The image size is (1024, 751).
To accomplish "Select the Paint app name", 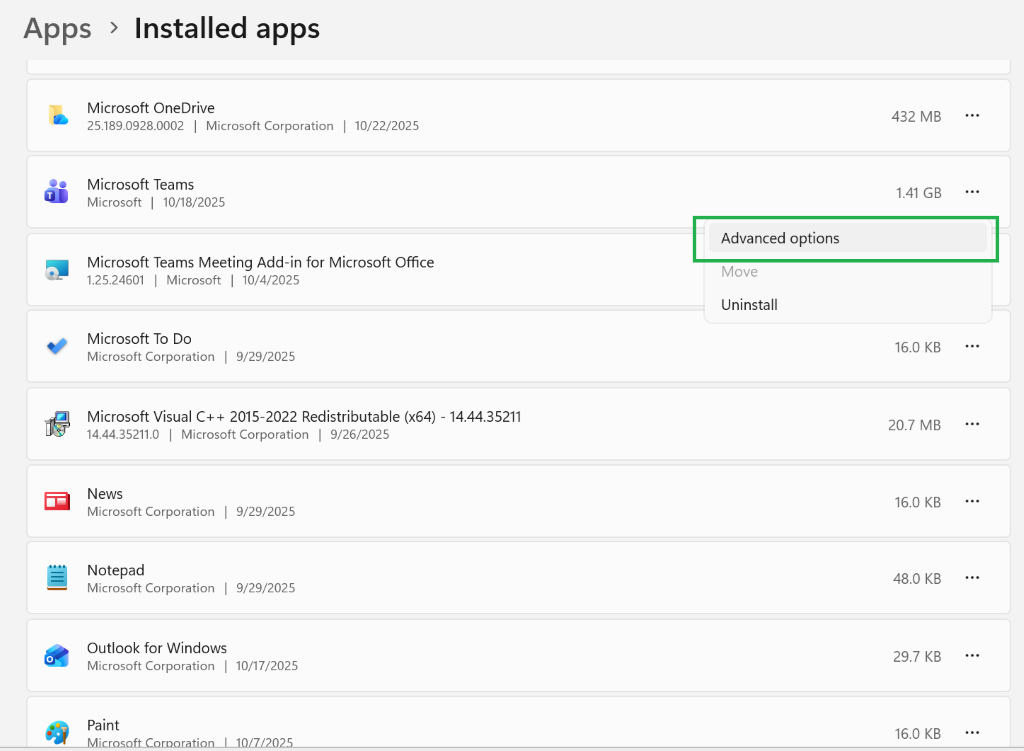I will pyautogui.click(x=103, y=725).
